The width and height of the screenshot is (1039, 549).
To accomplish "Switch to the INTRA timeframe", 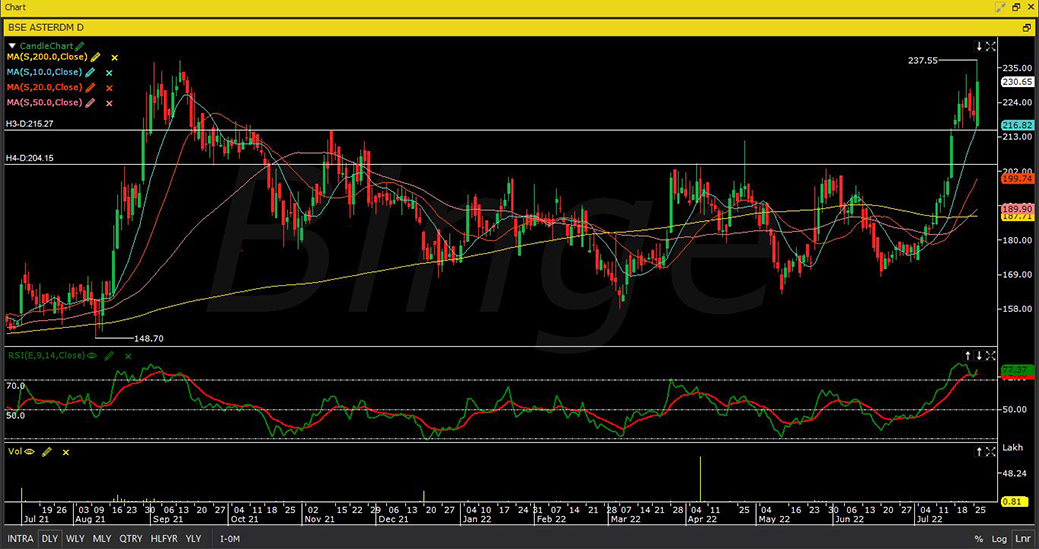I will [x=20, y=538].
